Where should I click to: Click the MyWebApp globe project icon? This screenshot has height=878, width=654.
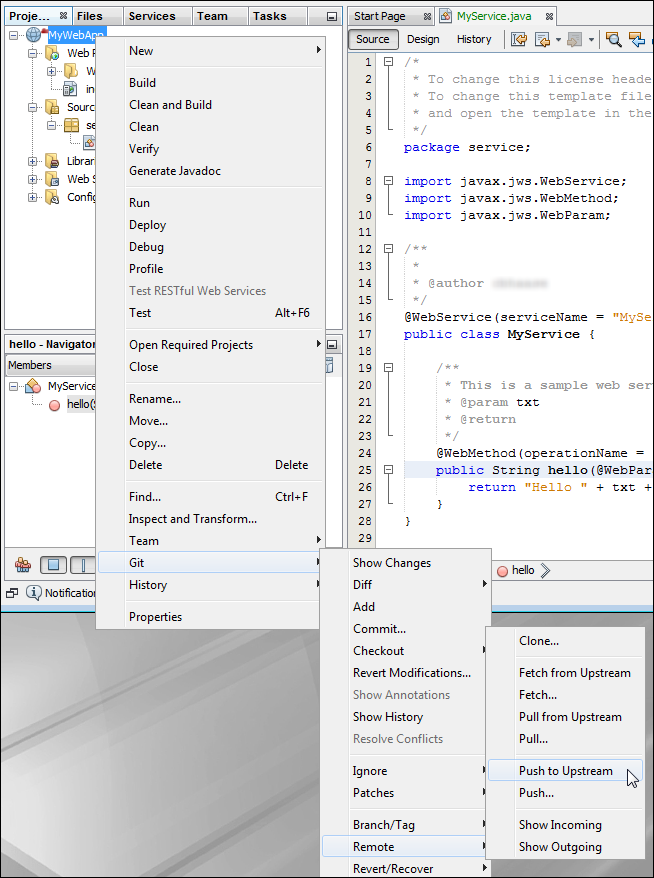coord(34,35)
